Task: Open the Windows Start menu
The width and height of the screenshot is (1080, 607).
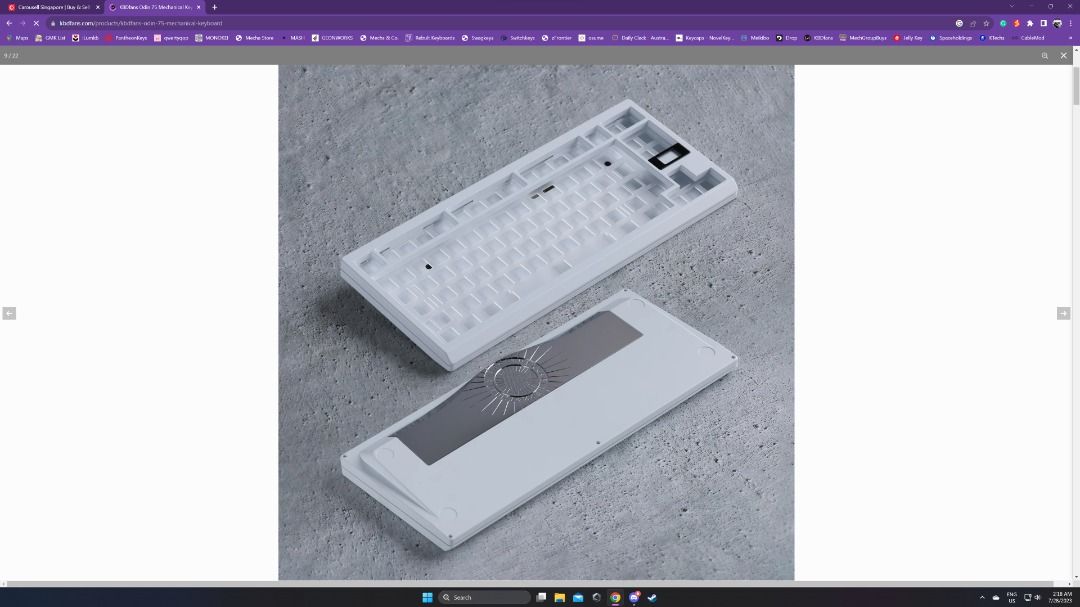Action: (x=427, y=597)
